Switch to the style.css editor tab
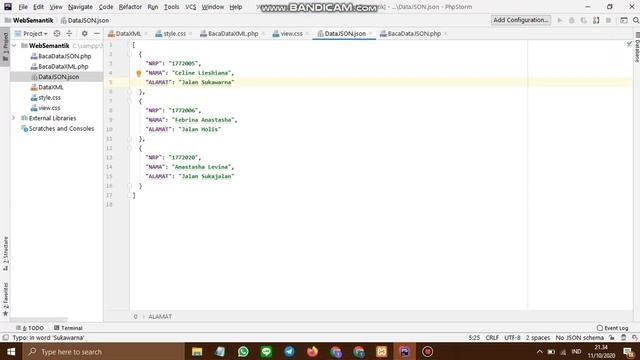Viewport: 640px width, 360px height. point(174,33)
